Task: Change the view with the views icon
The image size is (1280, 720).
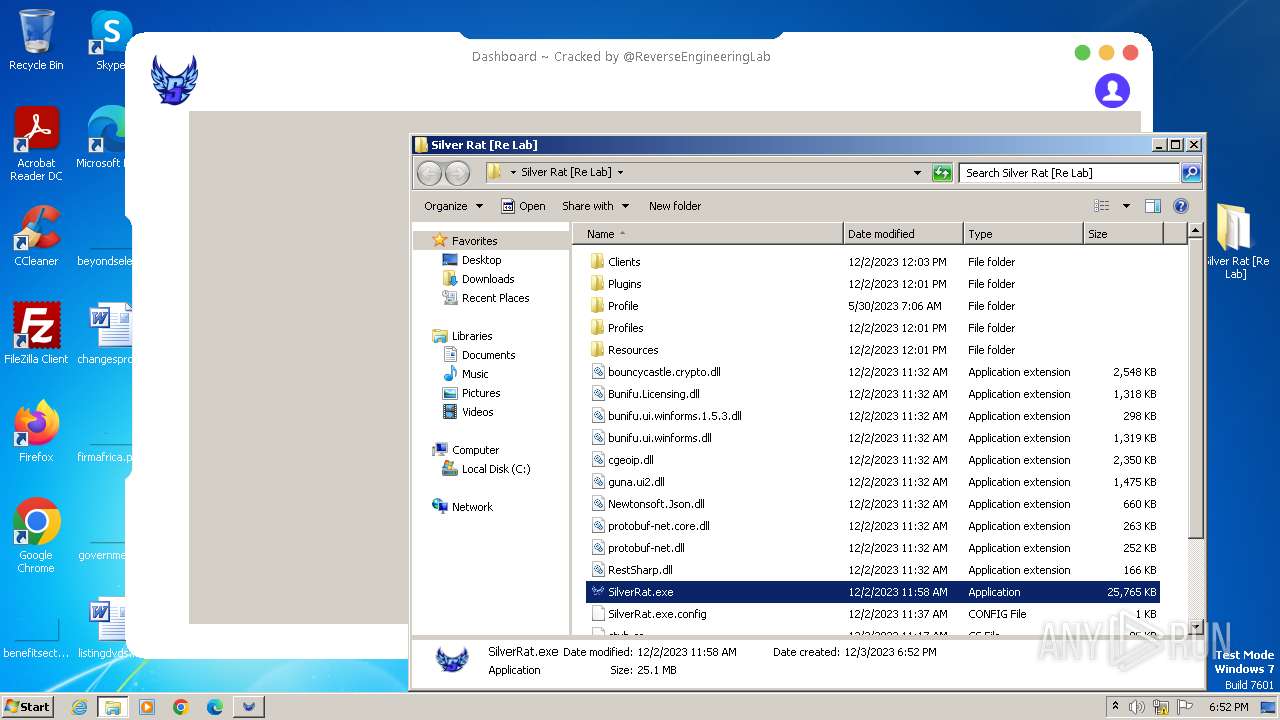Action: (x=1102, y=206)
